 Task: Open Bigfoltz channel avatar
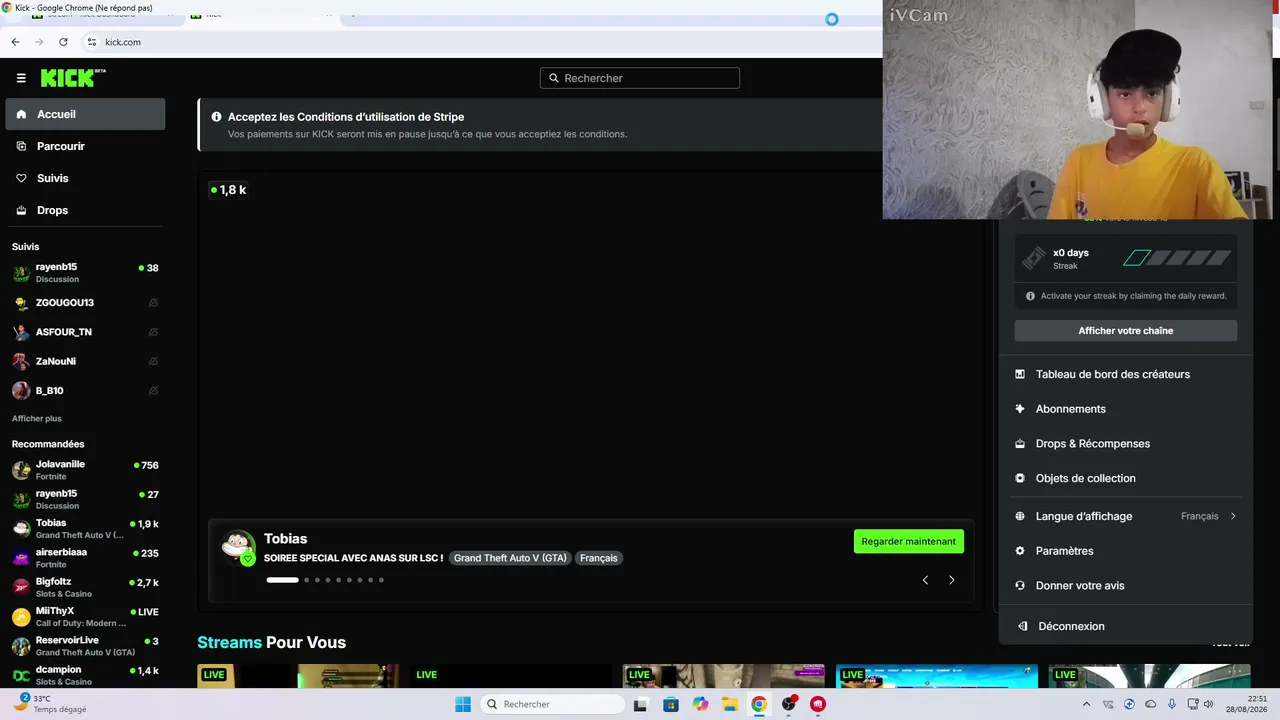click(21, 587)
